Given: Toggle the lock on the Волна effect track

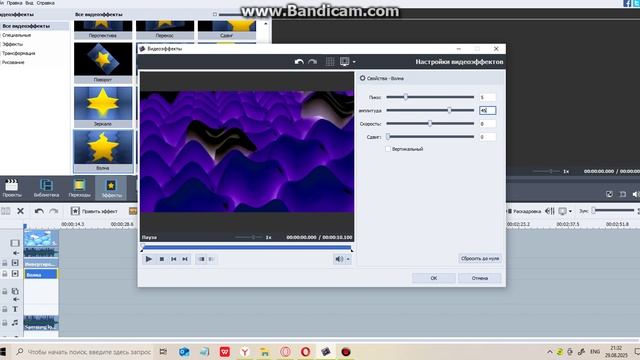Looking at the screenshot, I should tap(4, 274).
